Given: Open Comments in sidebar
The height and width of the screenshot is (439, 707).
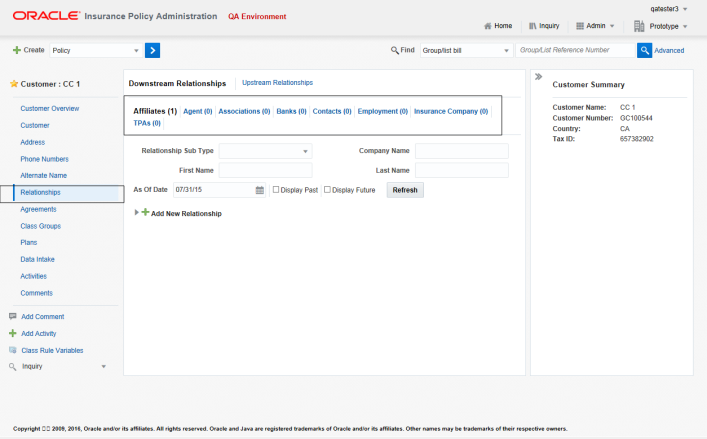Looking at the screenshot, I should (37, 293).
